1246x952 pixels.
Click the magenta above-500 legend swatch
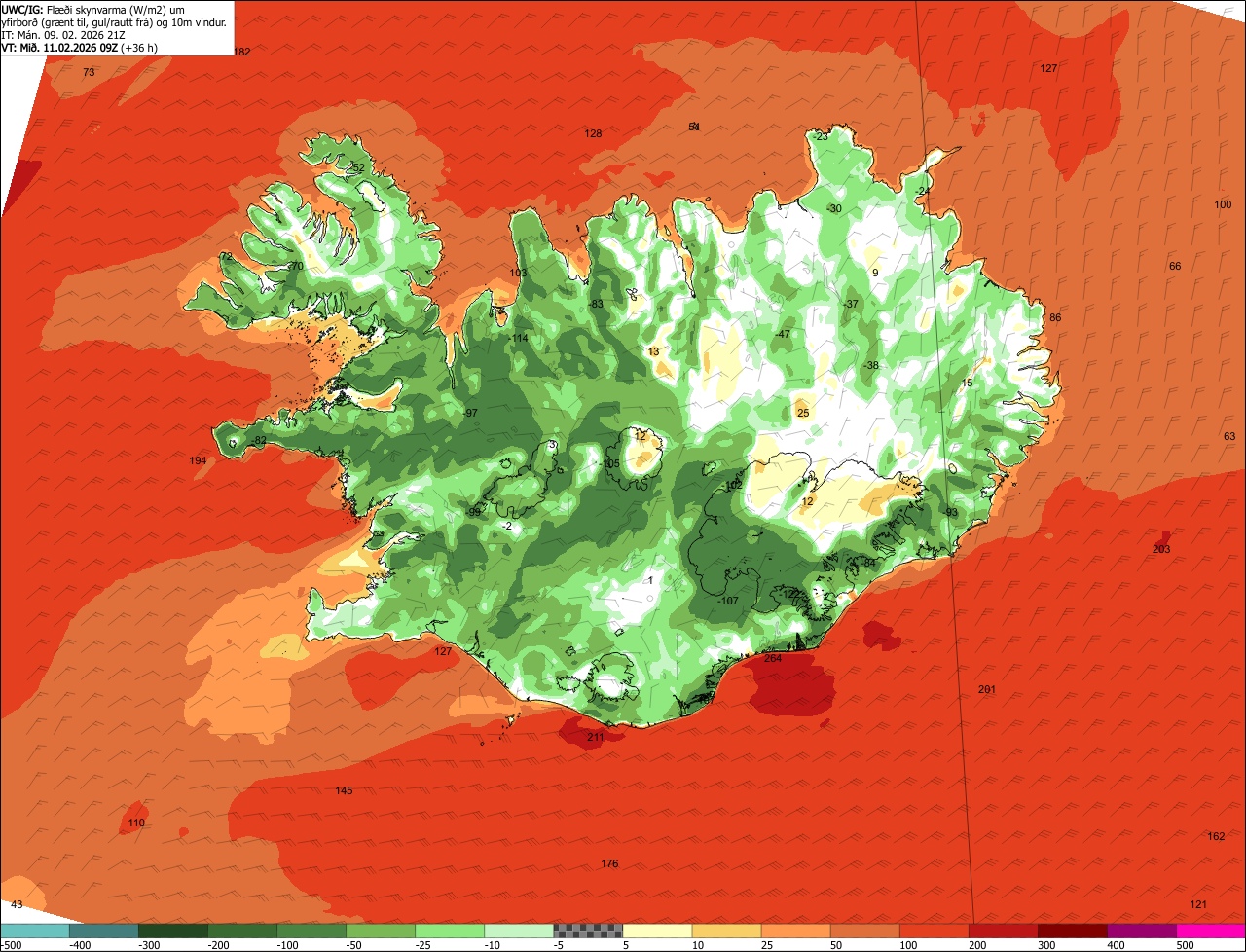coord(1211,931)
